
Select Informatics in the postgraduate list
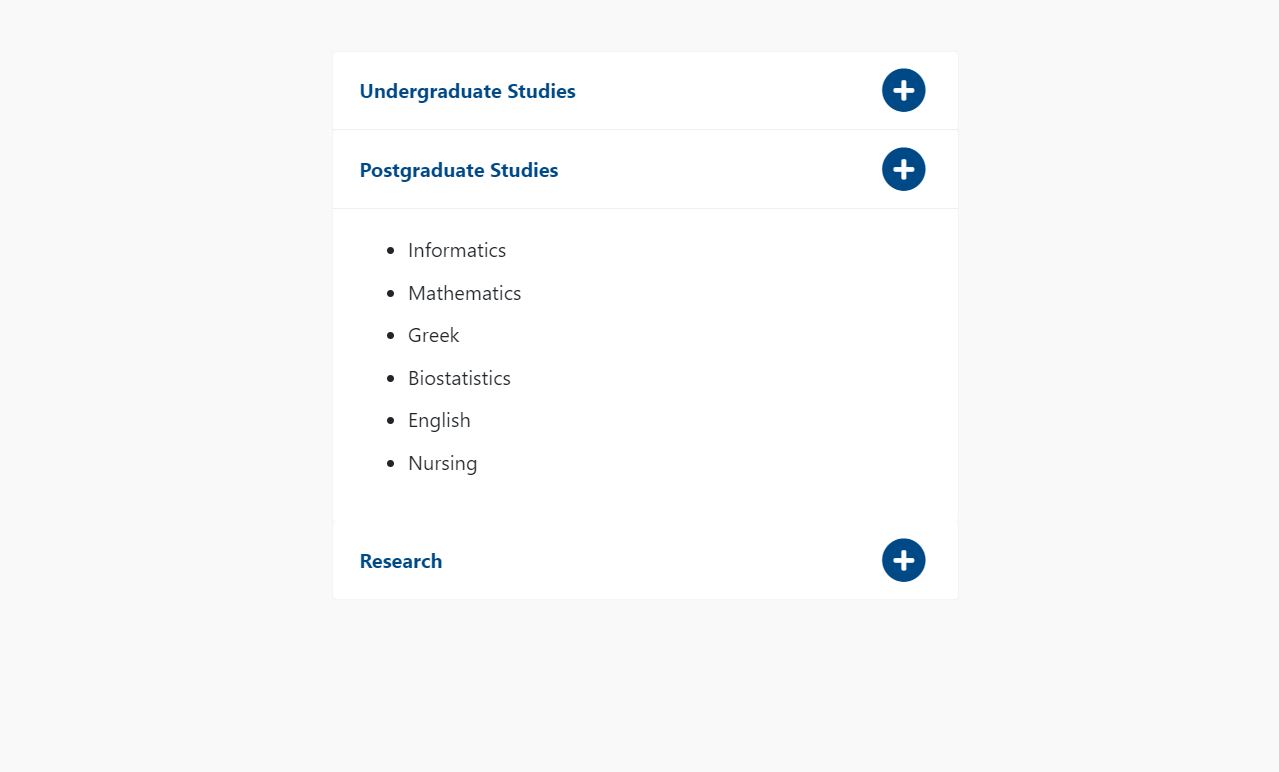pos(457,250)
